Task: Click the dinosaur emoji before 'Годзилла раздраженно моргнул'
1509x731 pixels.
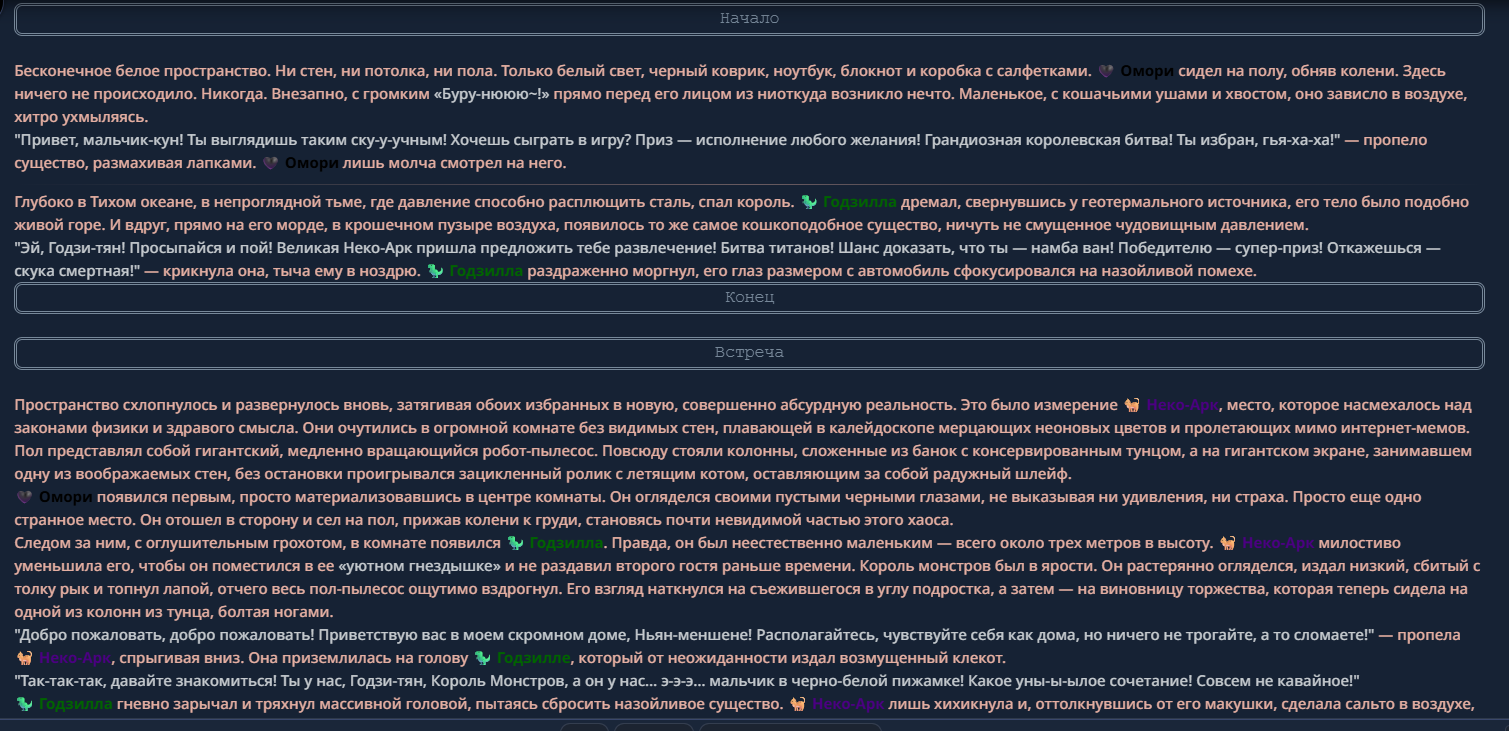Action: (x=435, y=270)
